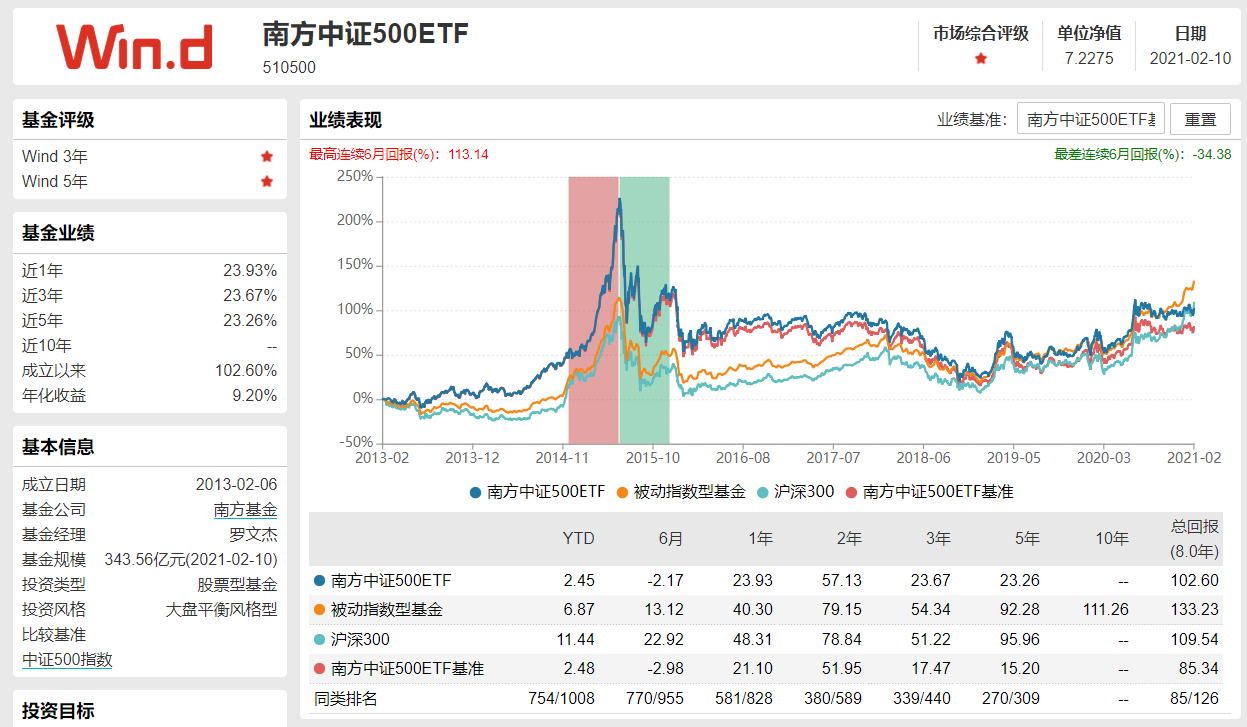Click the total return ranking 85/126
Screen dimensions: 1247x727
1194,698
